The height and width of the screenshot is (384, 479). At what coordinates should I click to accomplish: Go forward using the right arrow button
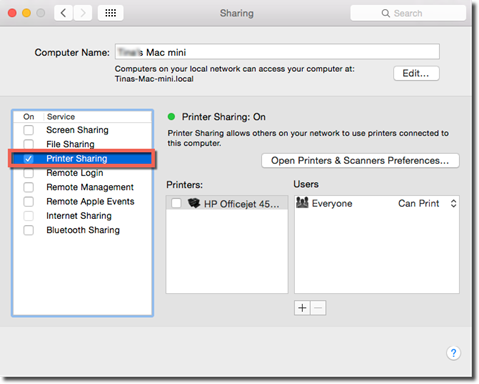[83, 13]
